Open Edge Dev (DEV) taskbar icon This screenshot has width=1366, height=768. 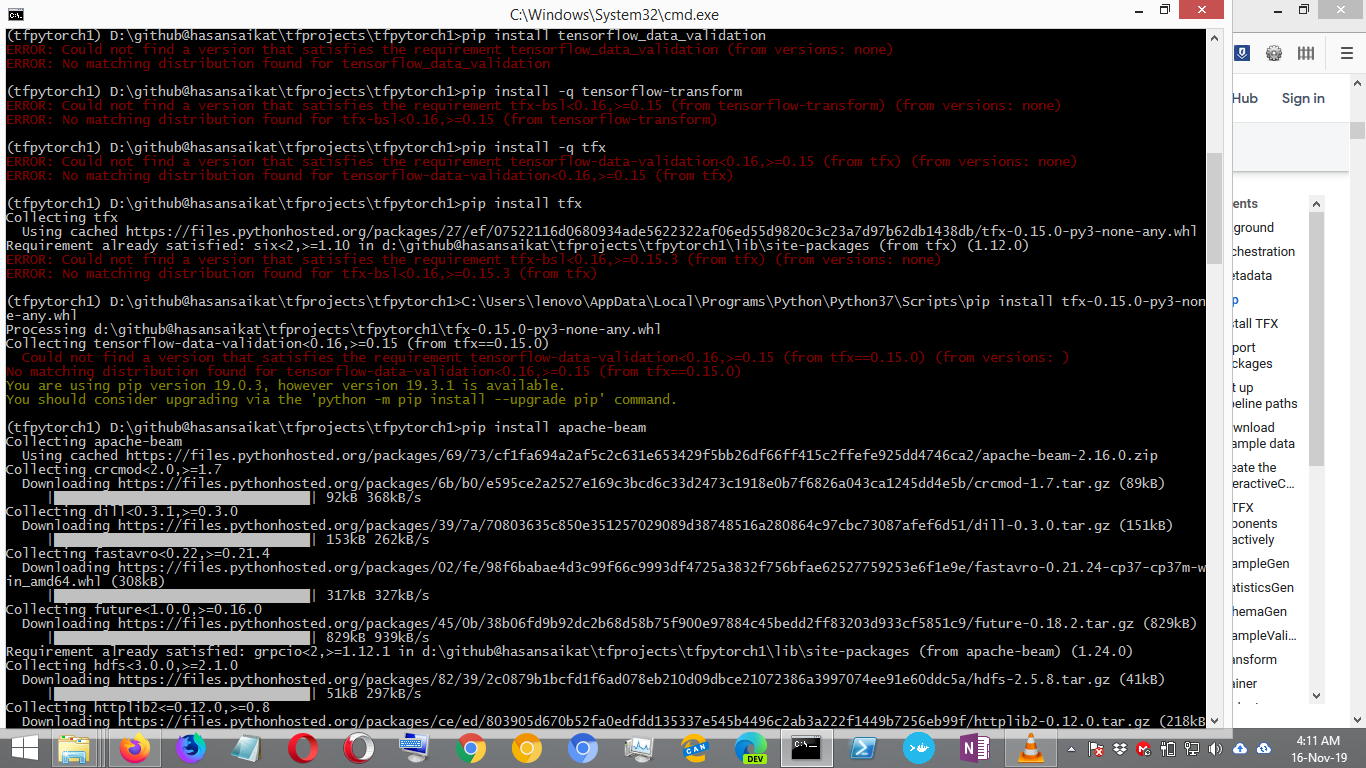click(x=751, y=749)
